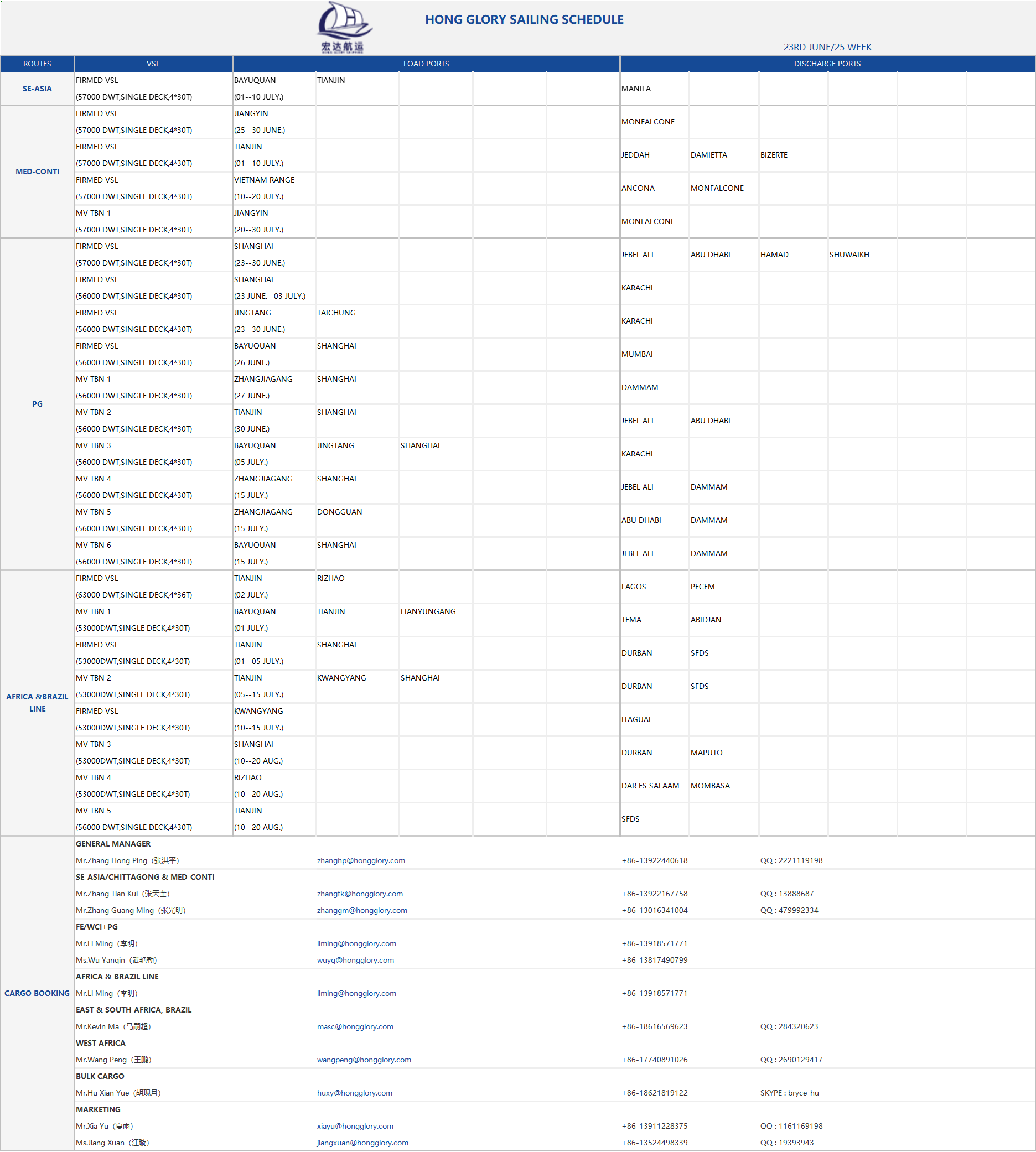This screenshot has height=1152, width=1036.
Task: Open the zhanghp@hongglory.com email link
Action: 361,860
